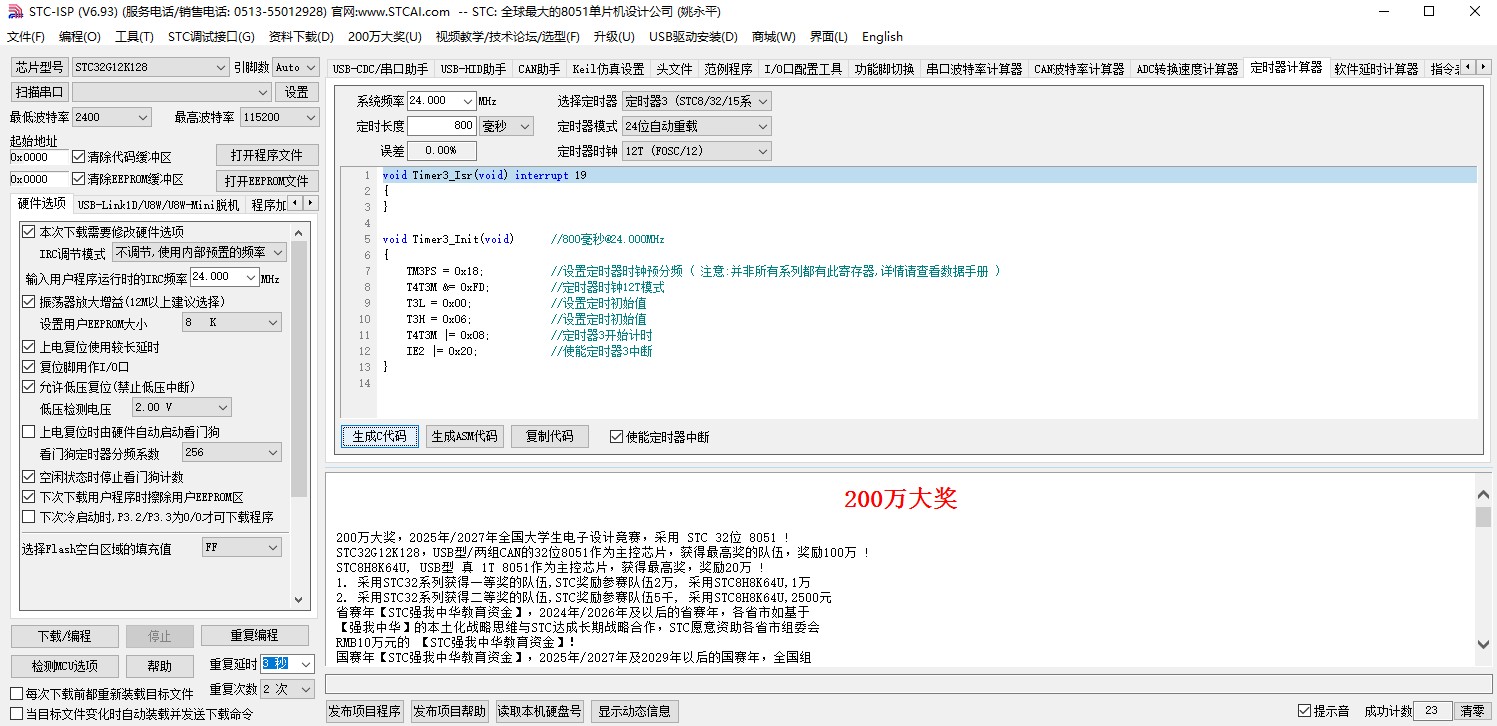Toggle 振荡器放大增益 checkbox
Screen dimensions: 1497x726
coord(29,301)
